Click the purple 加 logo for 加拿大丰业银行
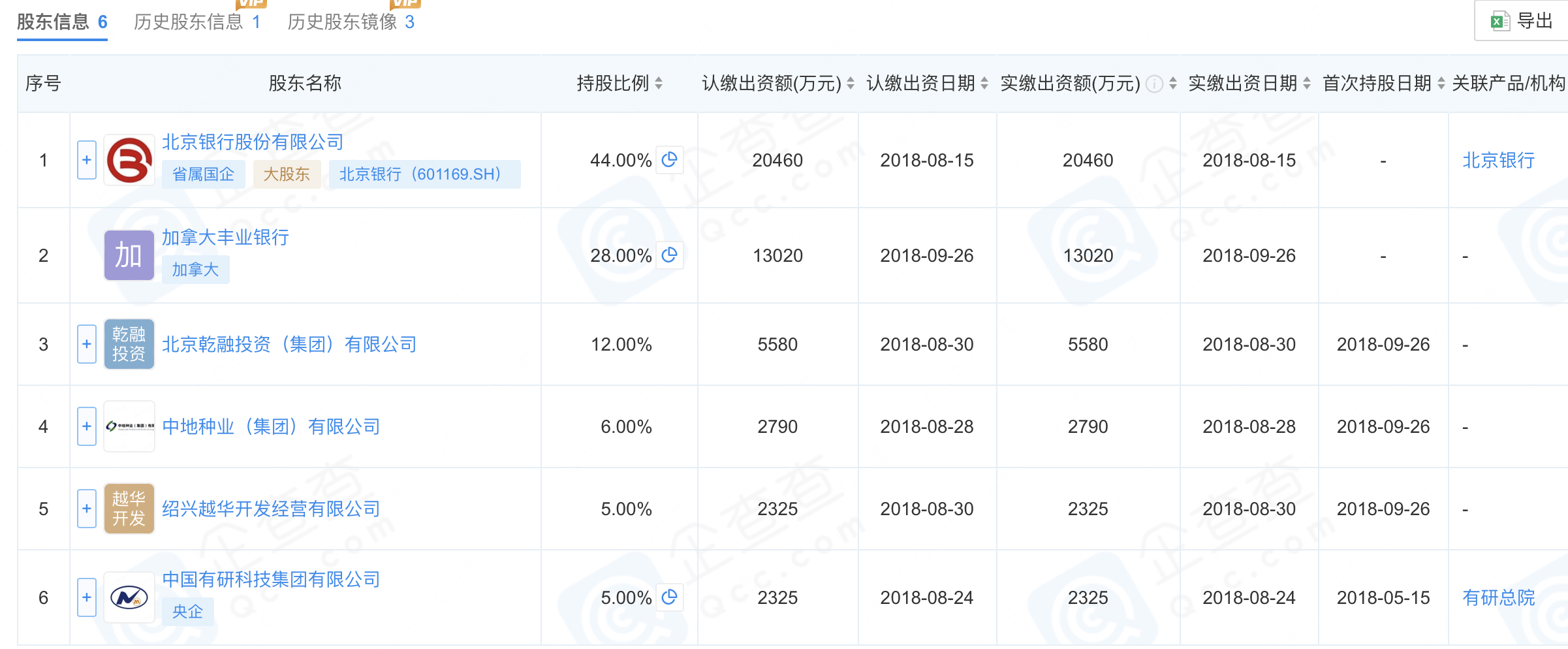 [x=129, y=255]
